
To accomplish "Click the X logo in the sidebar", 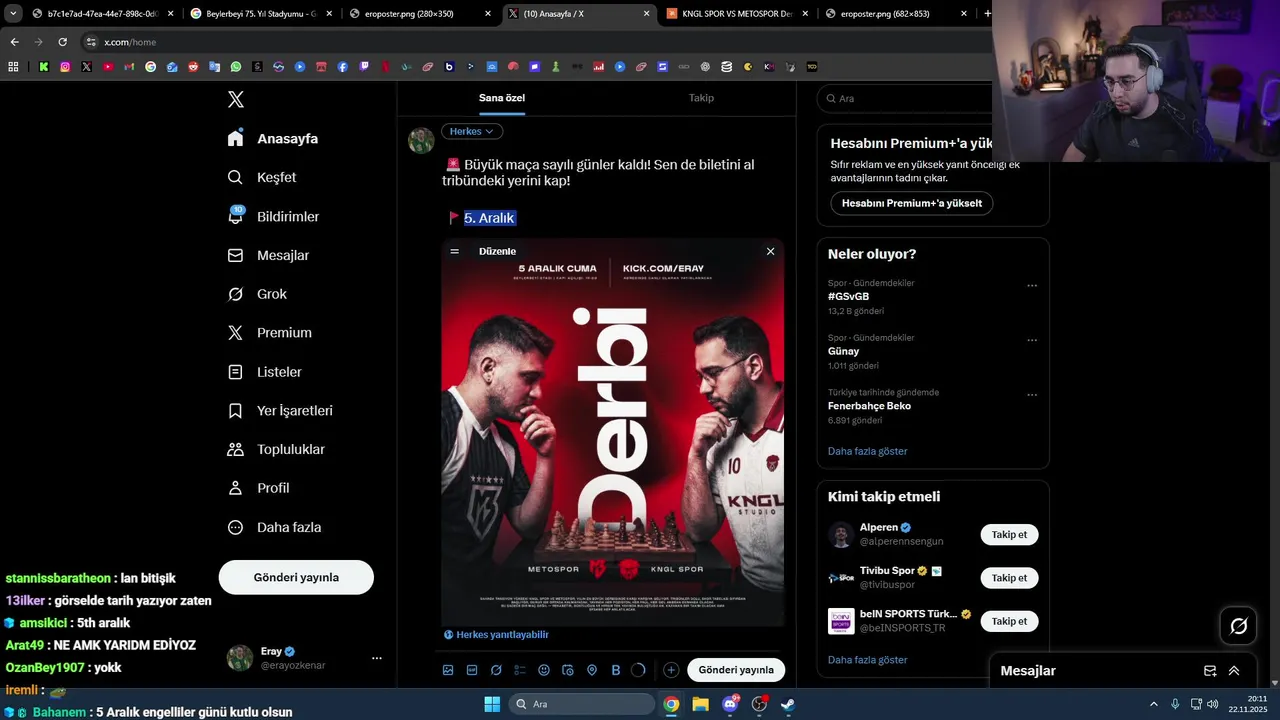I will (236, 99).
